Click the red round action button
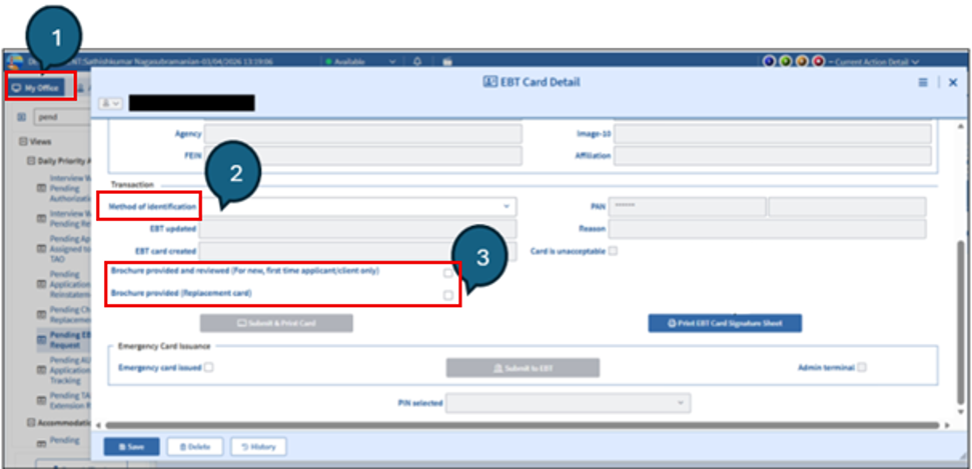 click(x=818, y=62)
